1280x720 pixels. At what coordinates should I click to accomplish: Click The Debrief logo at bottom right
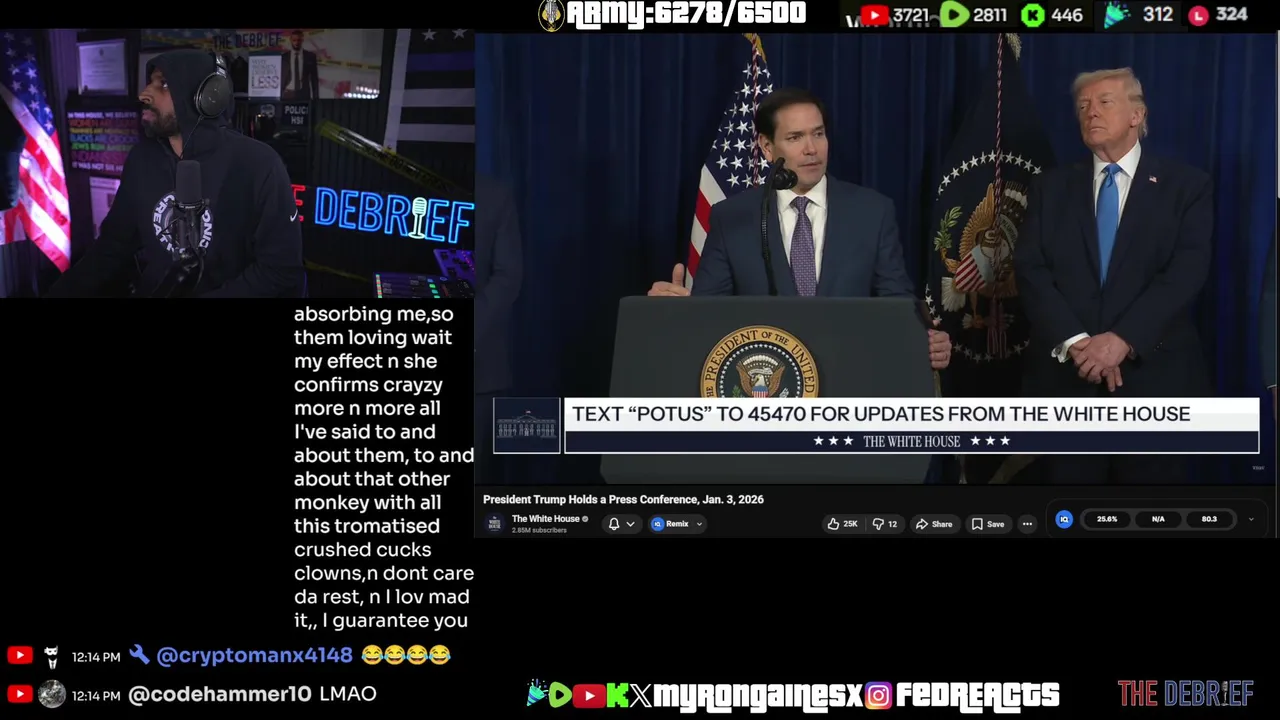point(1185,693)
